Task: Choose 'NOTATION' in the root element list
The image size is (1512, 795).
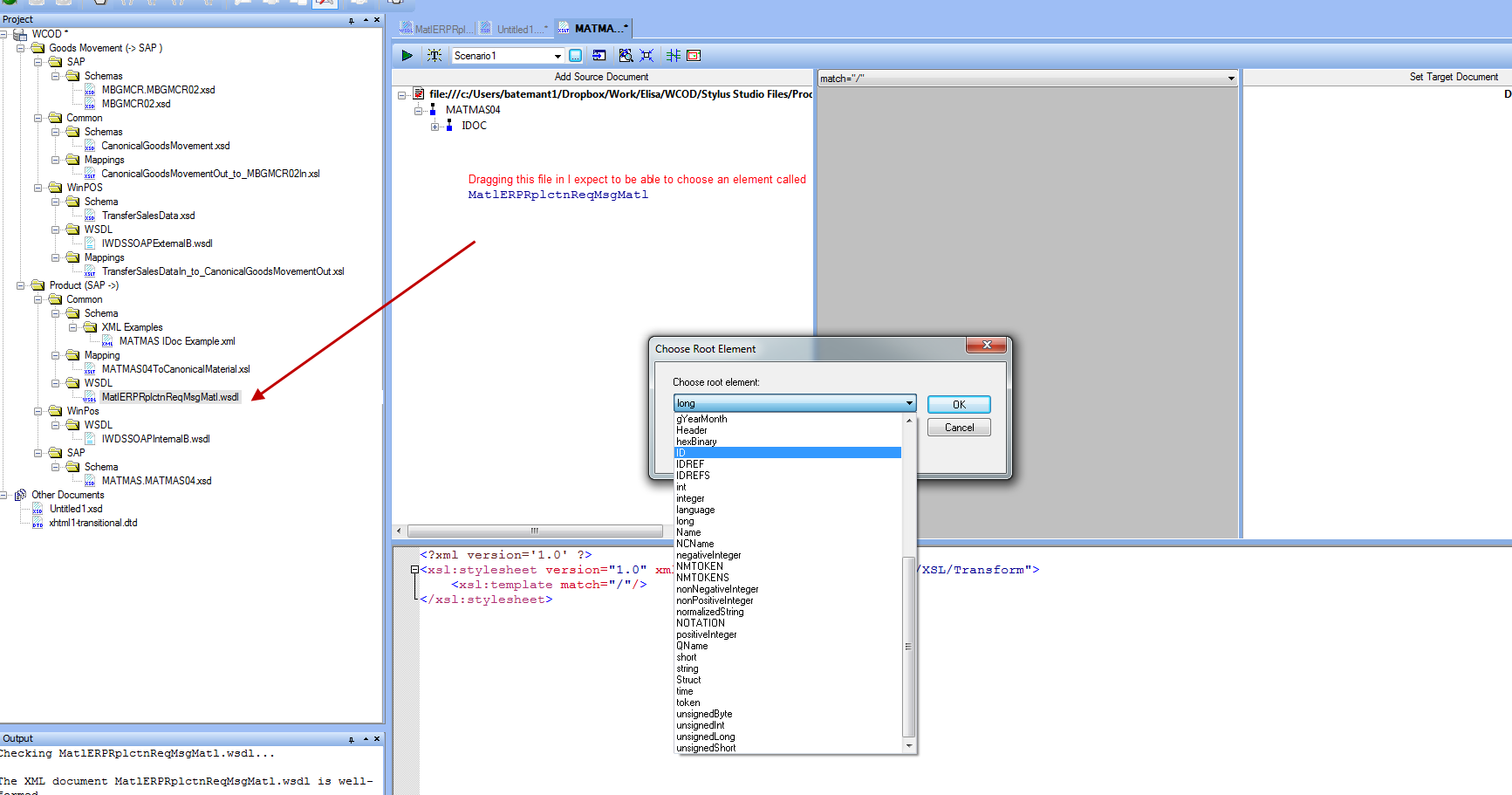Action: [788, 623]
